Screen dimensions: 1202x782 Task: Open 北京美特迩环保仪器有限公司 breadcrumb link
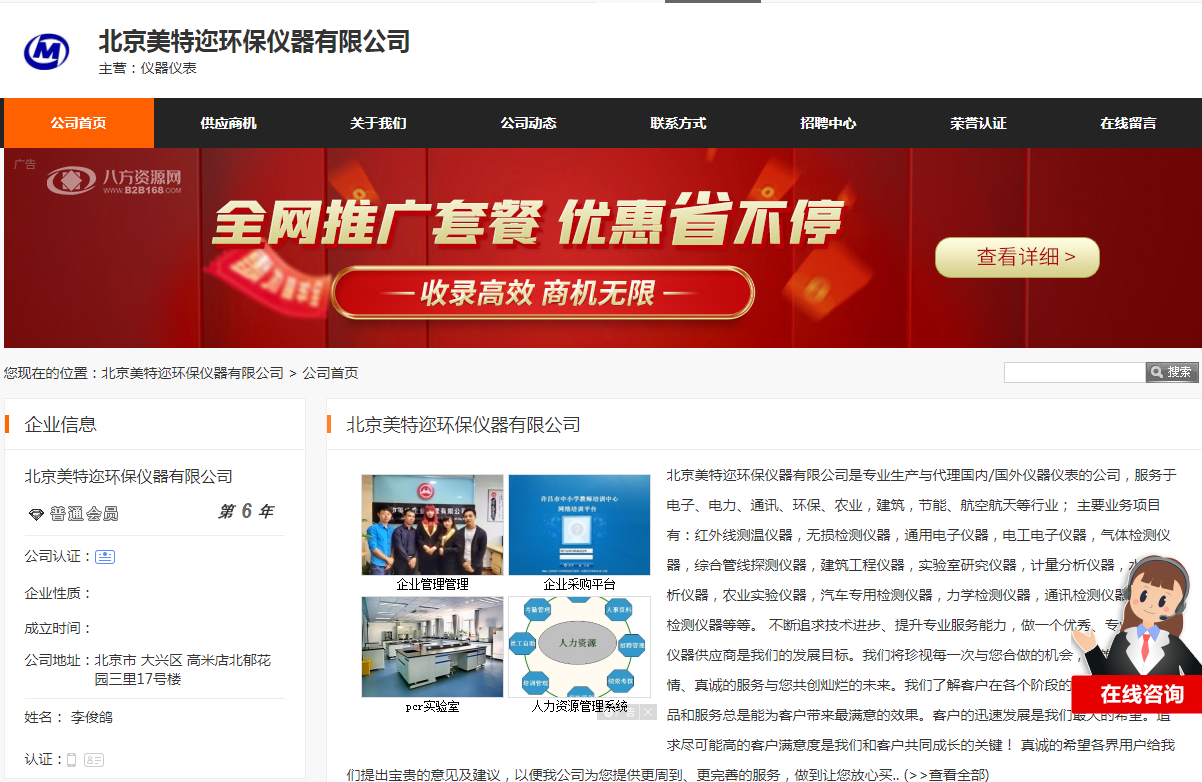(x=193, y=373)
